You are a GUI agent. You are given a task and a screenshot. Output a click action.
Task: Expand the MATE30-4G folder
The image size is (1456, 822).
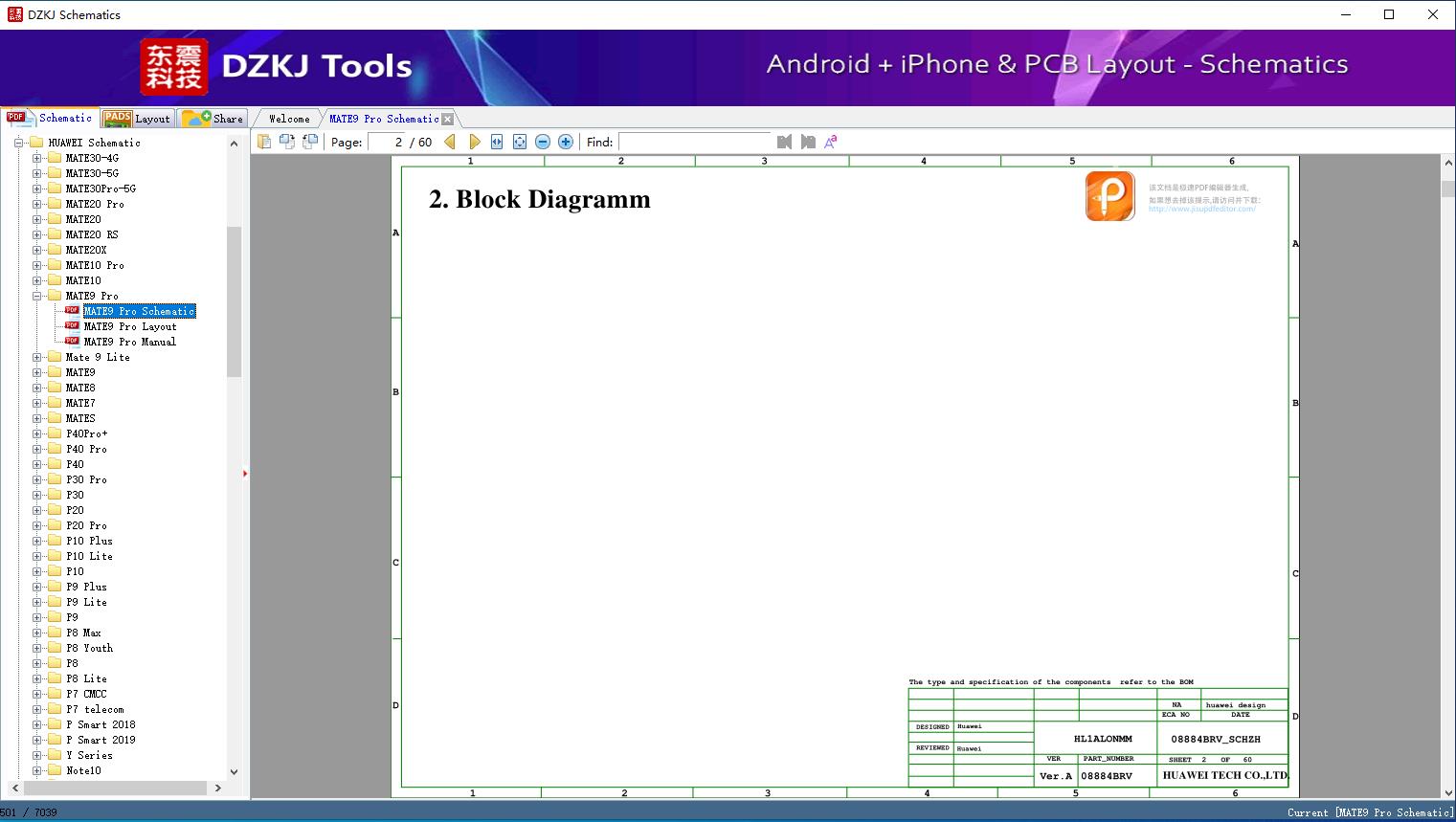tap(36, 158)
